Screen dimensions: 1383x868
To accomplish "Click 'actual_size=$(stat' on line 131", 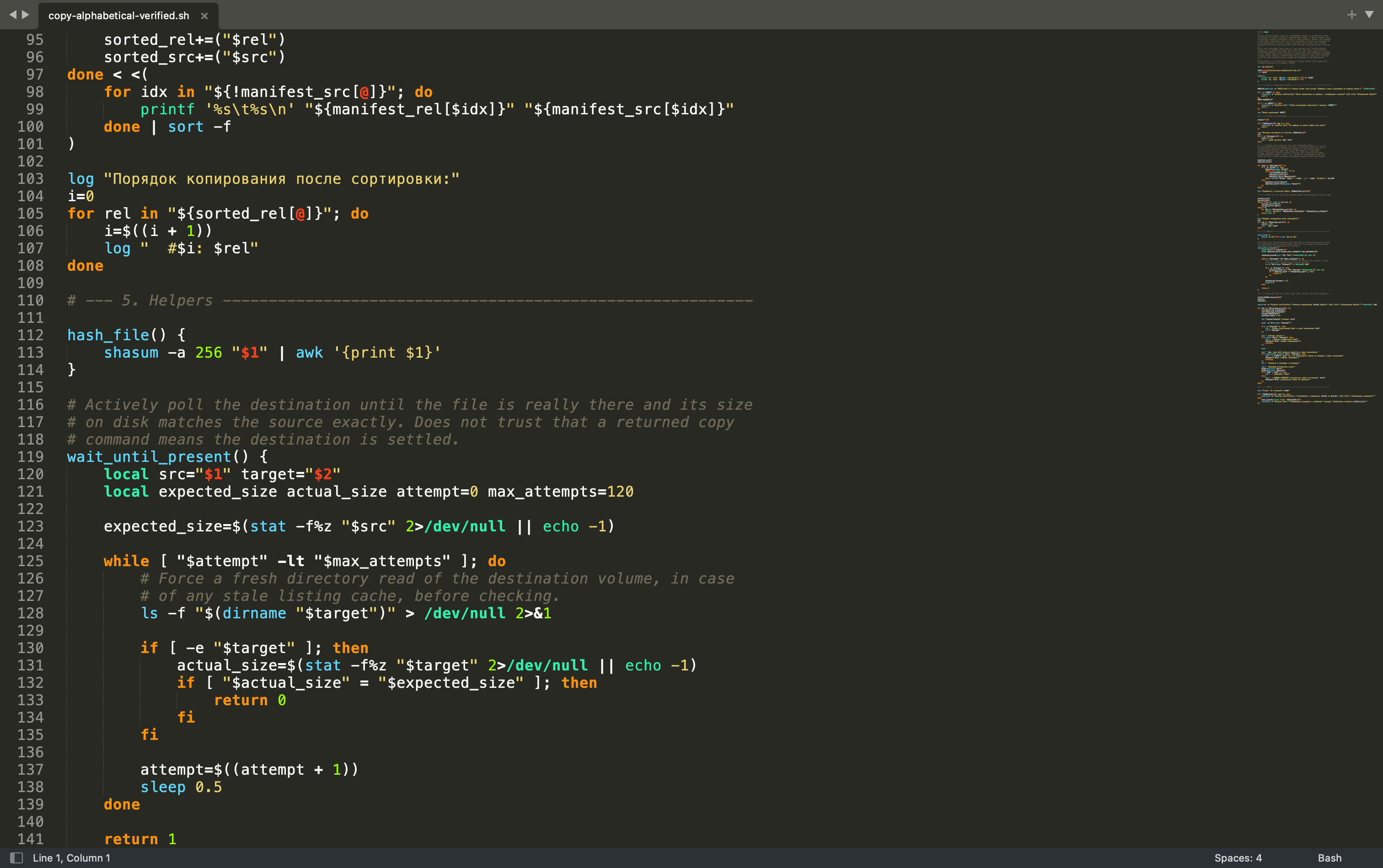I will pos(259,665).
